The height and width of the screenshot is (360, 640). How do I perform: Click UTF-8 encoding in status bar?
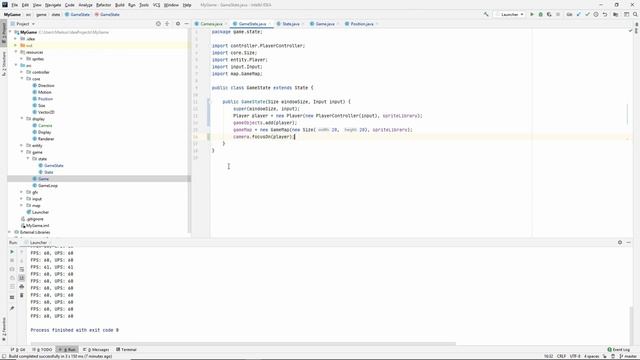[x=575, y=356]
